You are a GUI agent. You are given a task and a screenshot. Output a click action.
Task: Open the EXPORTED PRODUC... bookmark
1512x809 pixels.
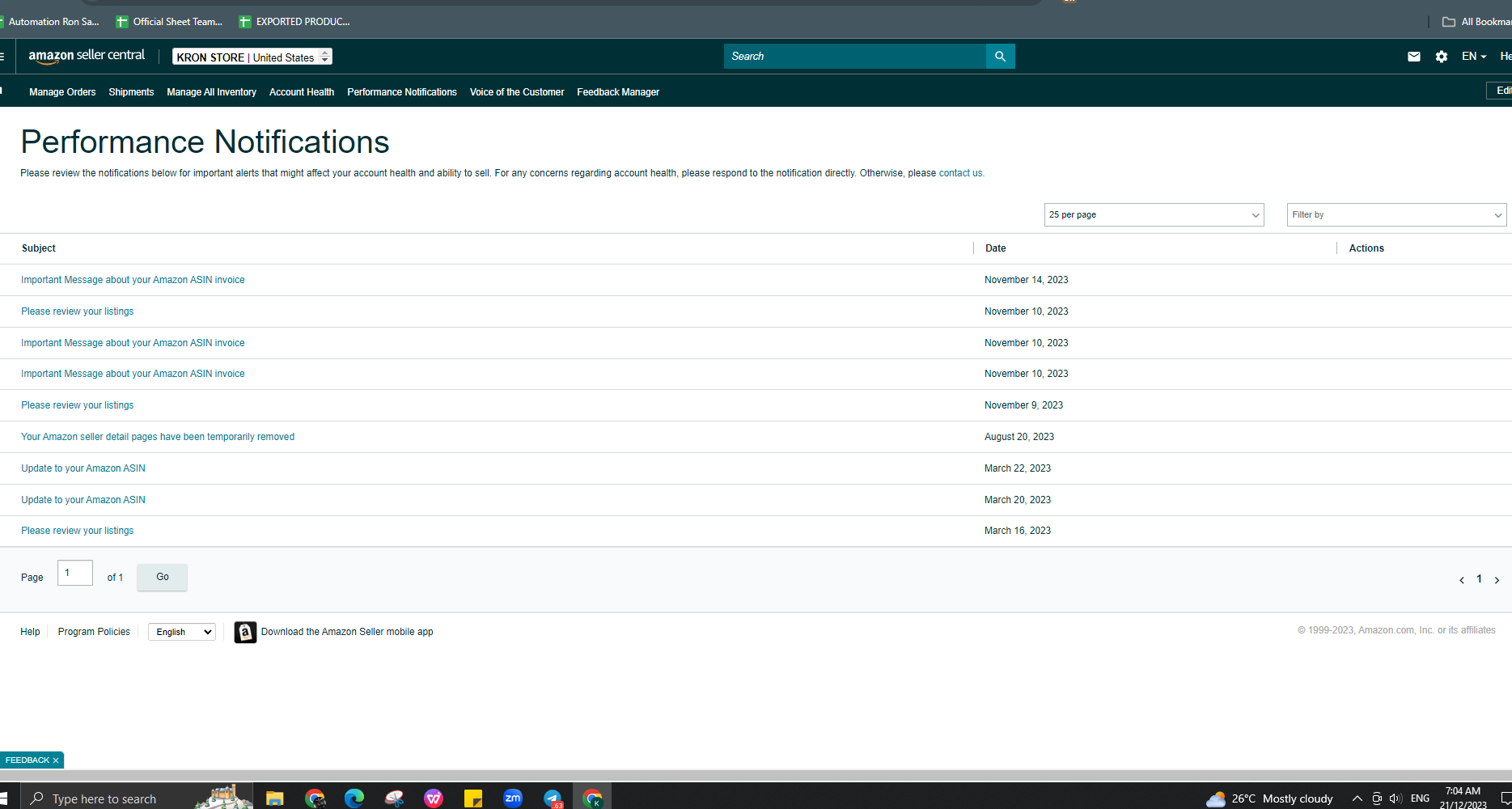point(294,22)
